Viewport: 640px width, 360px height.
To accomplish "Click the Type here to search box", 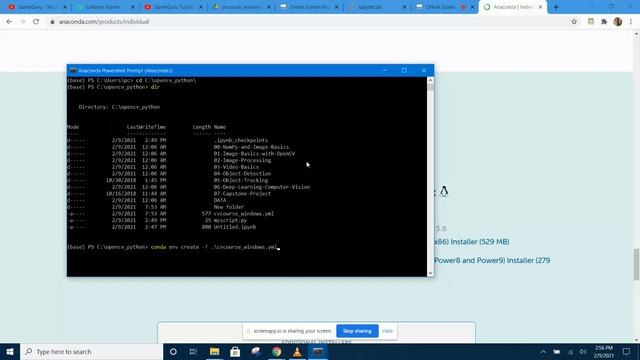I will point(91,351).
